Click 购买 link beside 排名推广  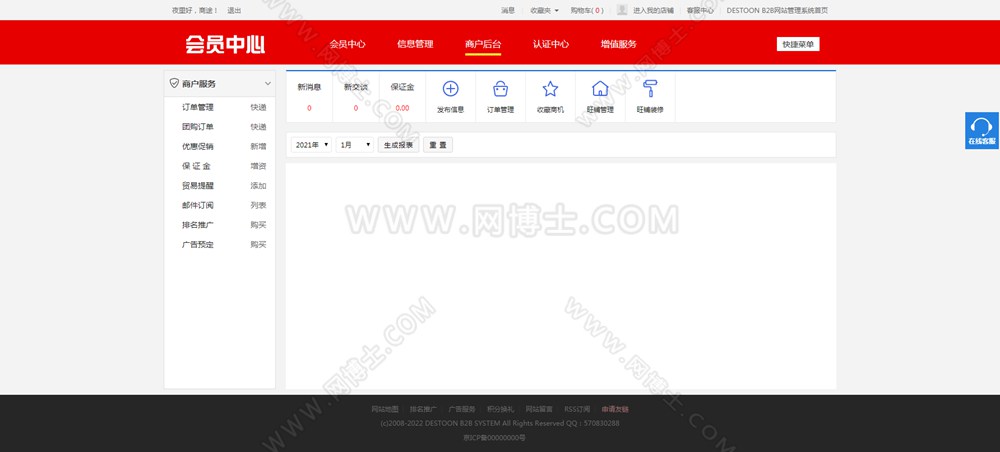(258, 225)
